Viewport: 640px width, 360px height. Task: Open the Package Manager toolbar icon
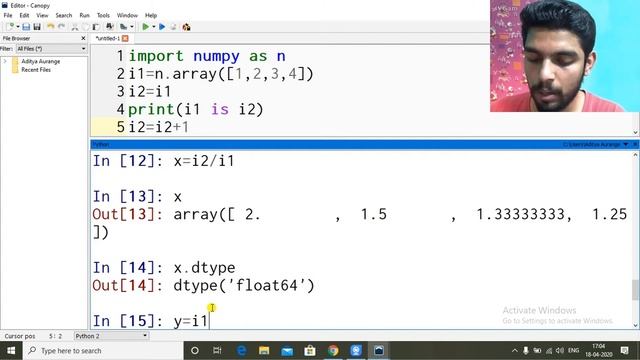[x=187, y=27]
